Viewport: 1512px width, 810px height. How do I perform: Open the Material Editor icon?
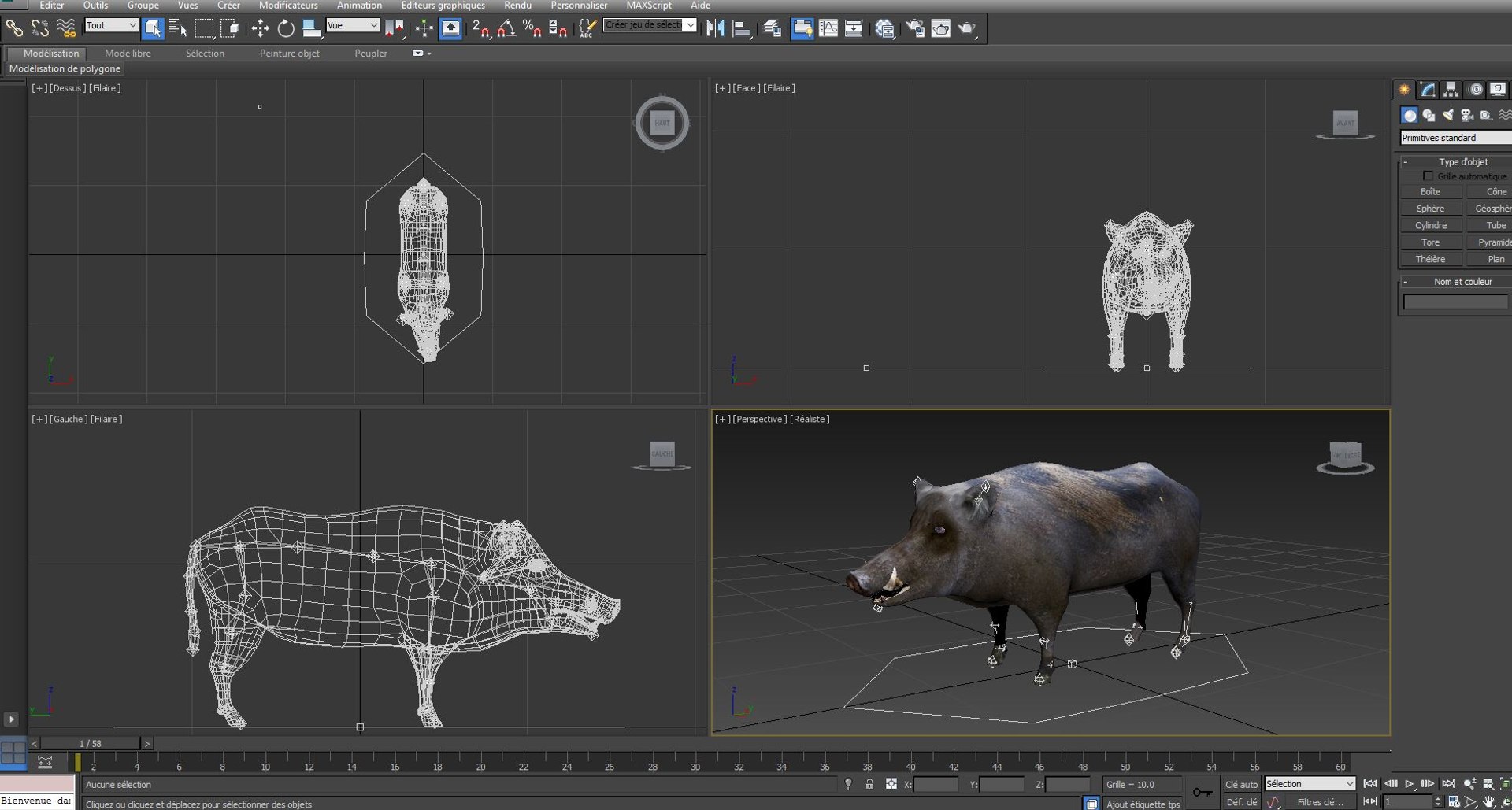click(x=884, y=28)
